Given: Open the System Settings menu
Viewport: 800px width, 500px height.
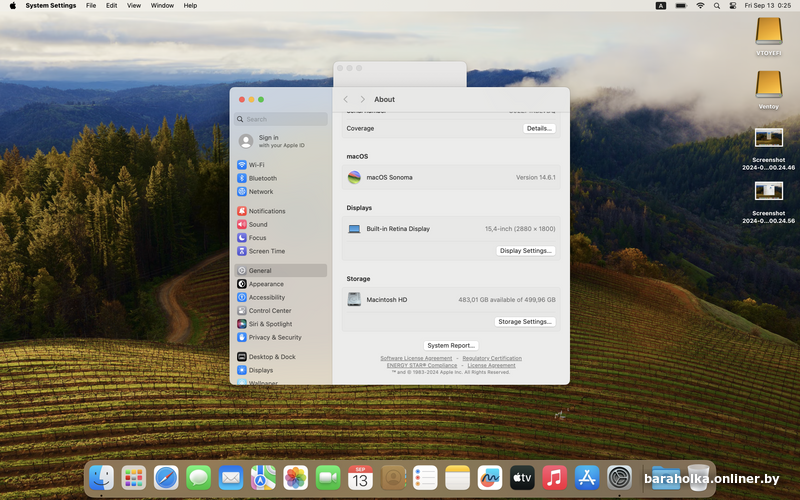Looking at the screenshot, I should 51,6.
